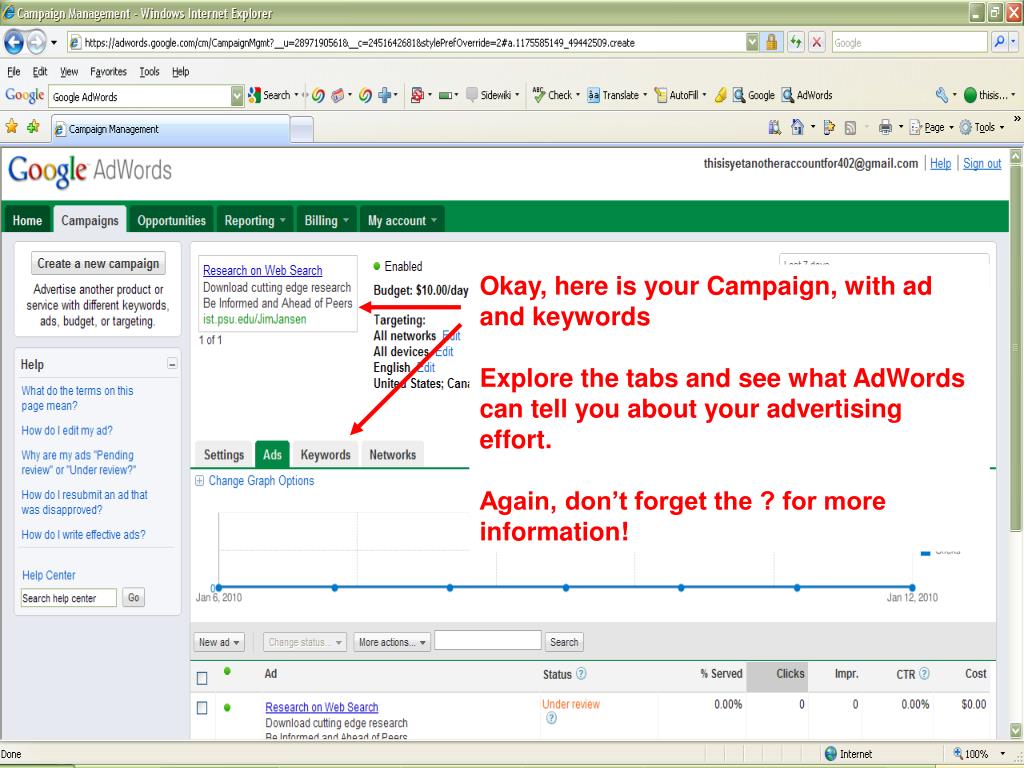Image resolution: width=1024 pixels, height=768 pixels.
Task: Click the Add to Favorites icon
Action: (x=33, y=127)
